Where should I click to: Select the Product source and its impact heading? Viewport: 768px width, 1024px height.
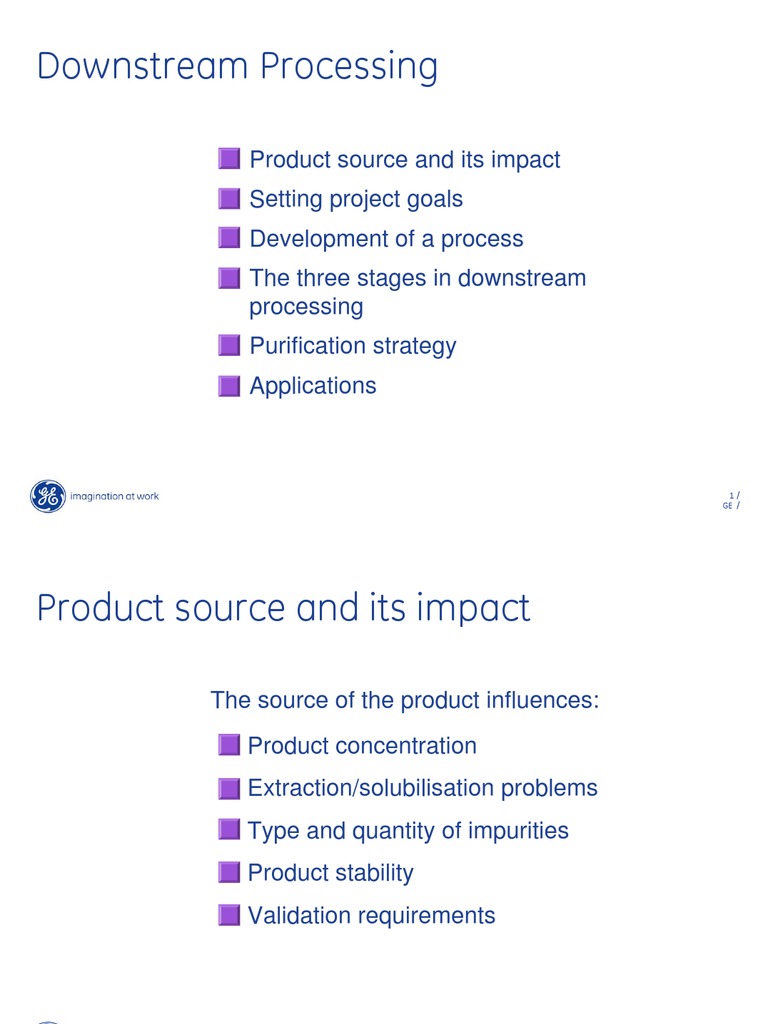point(283,607)
